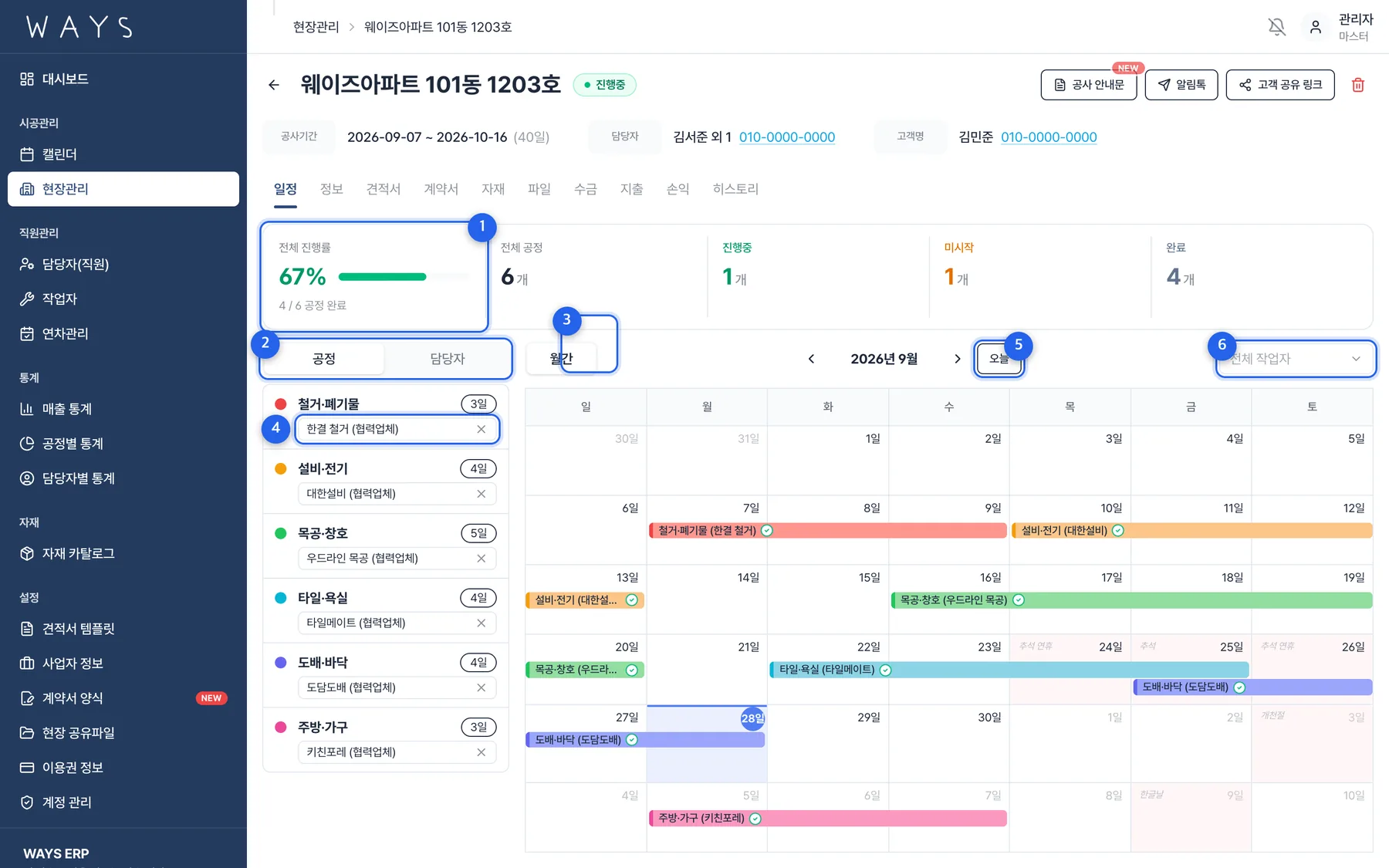
Task: Click the red 철거·폐기물 color dot
Action: (281, 404)
